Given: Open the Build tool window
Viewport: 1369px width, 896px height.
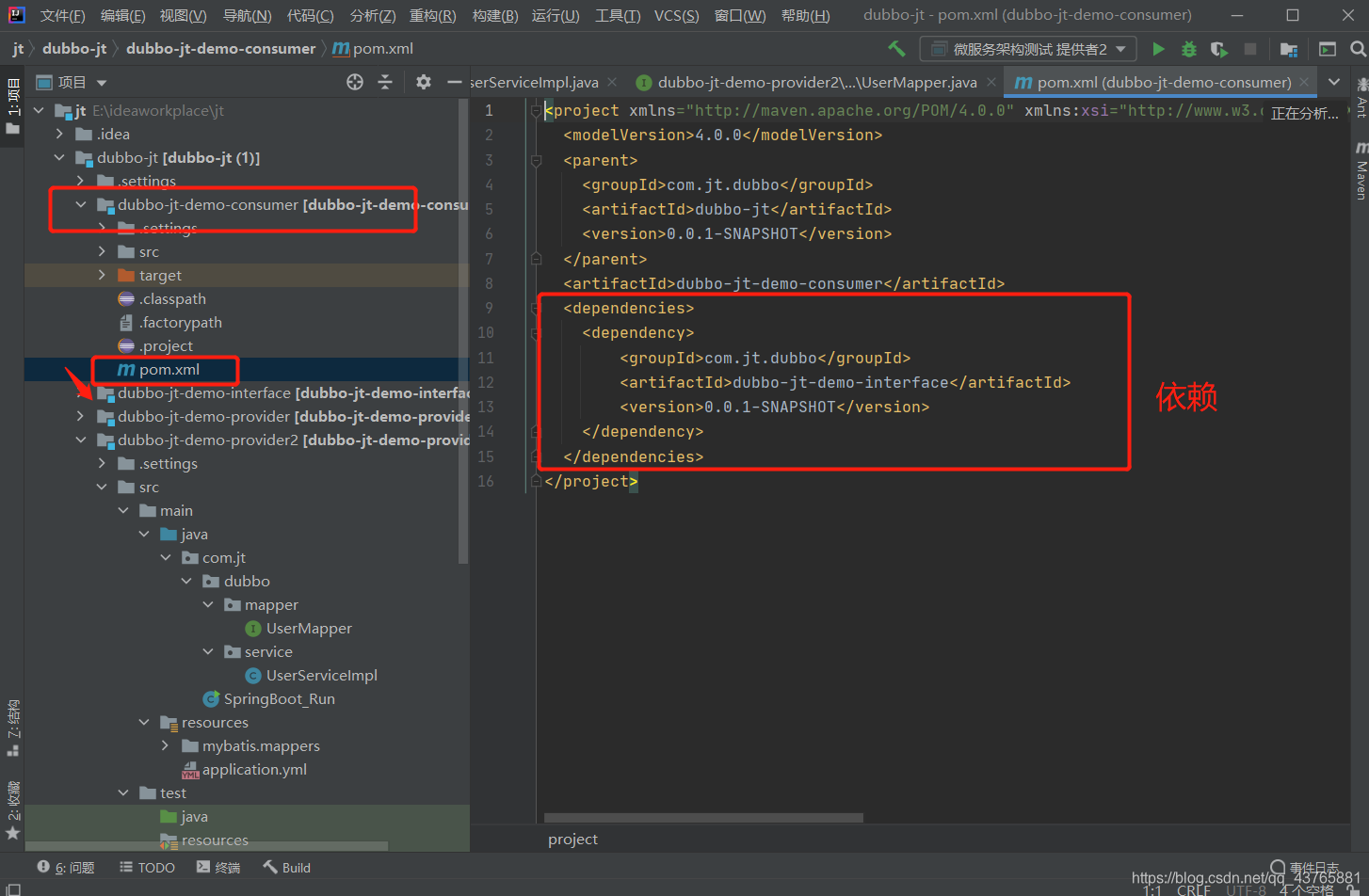Looking at the screenshot, I should 286,868.
